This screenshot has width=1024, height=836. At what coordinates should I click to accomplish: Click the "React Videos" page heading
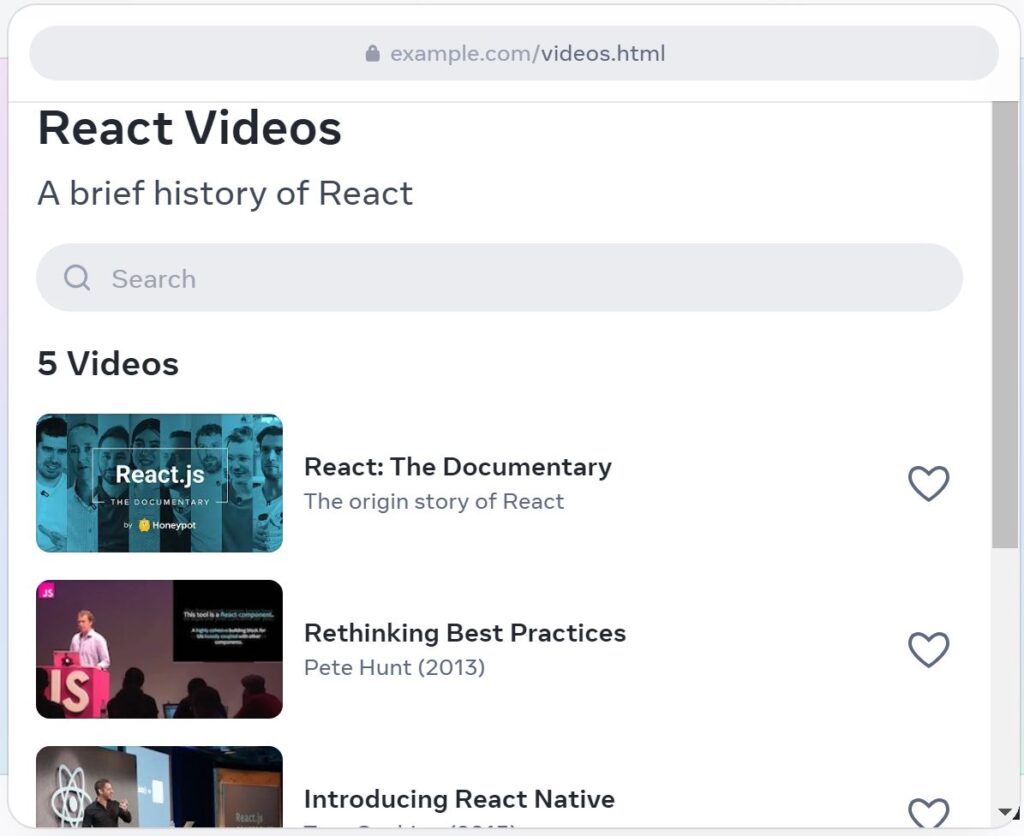coord(190,129)
